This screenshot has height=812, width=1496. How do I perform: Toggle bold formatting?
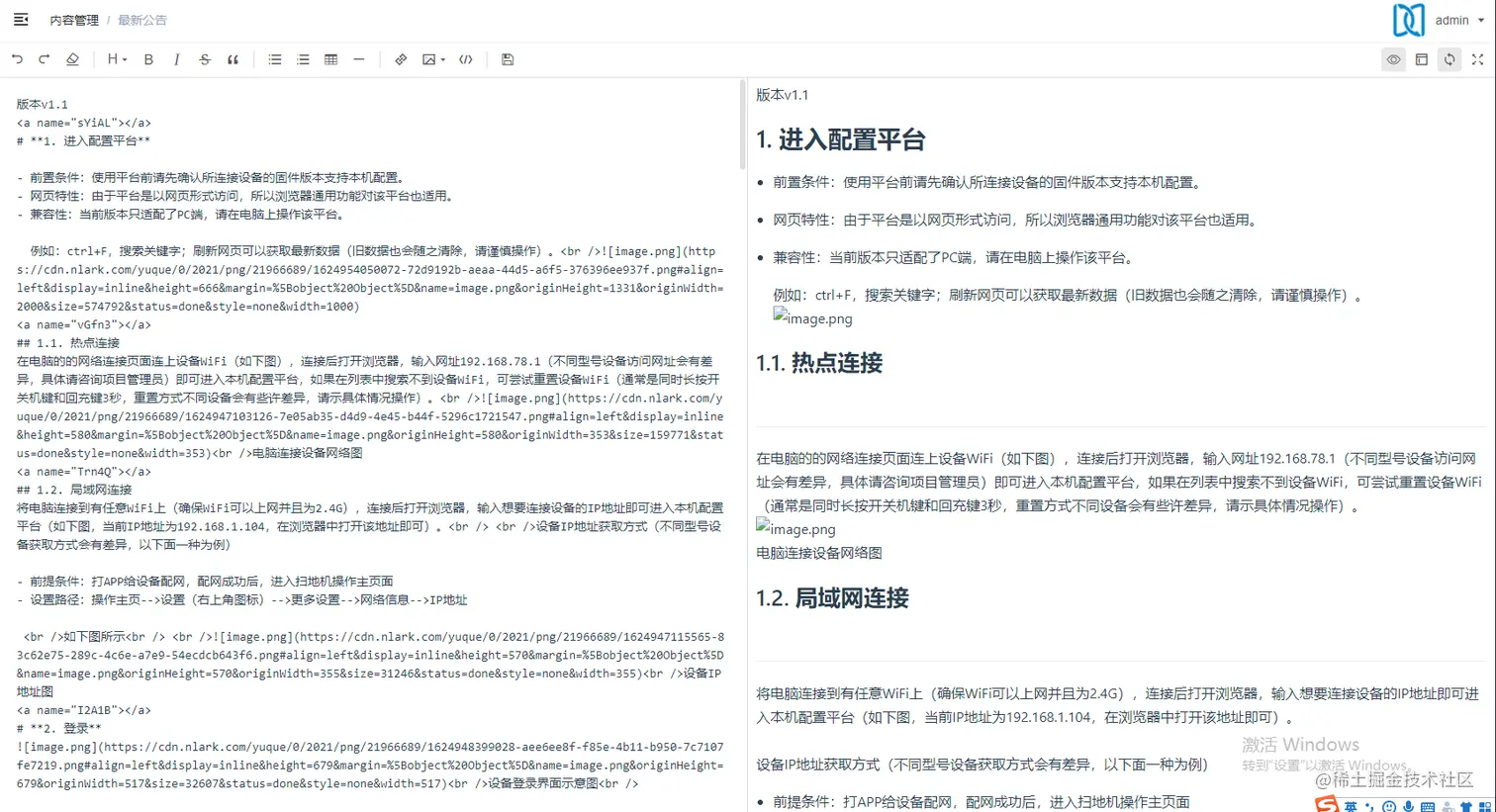pos(148,59)
